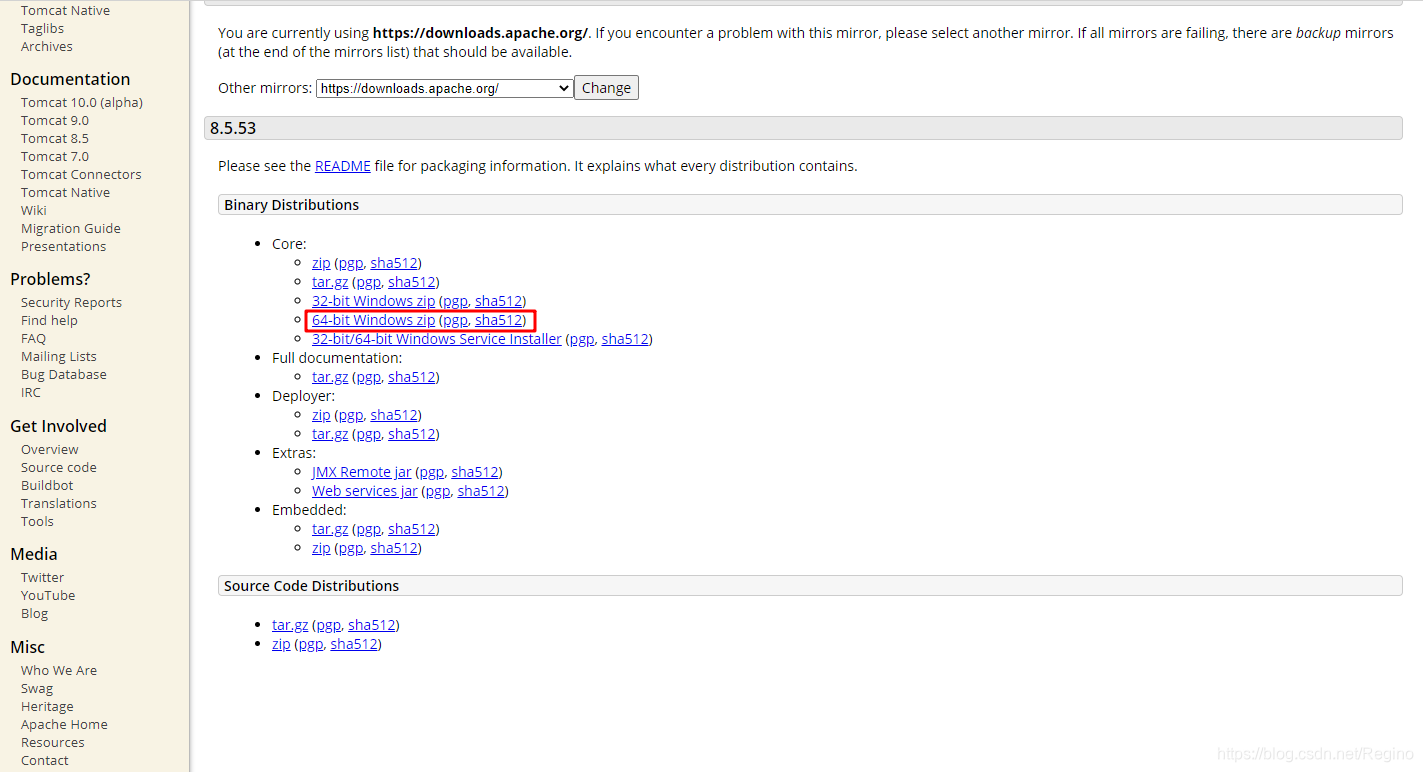The width and height of the screenshot is (1423, 772).
Task: Open the Translations page
Action: coord(59,504)
